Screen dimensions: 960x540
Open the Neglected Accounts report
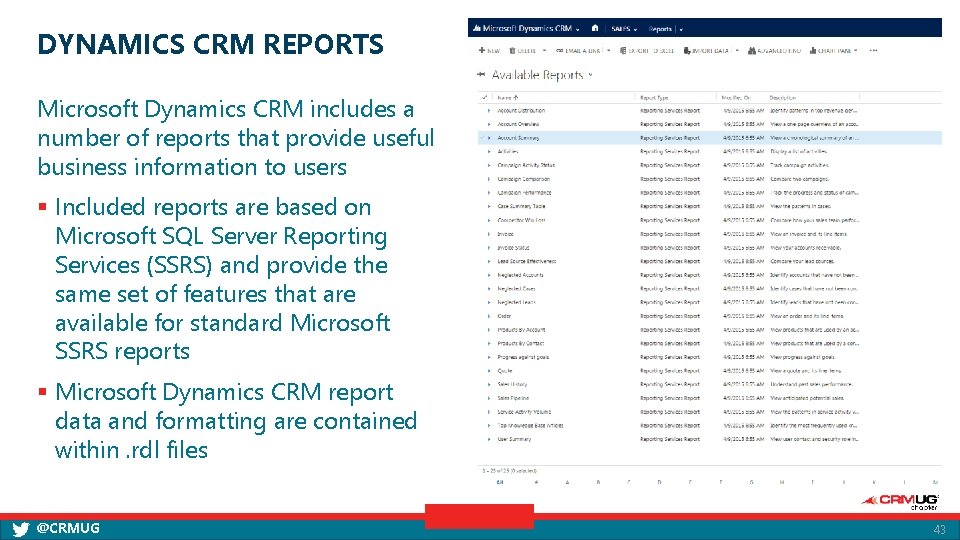(x=520, y=275)
